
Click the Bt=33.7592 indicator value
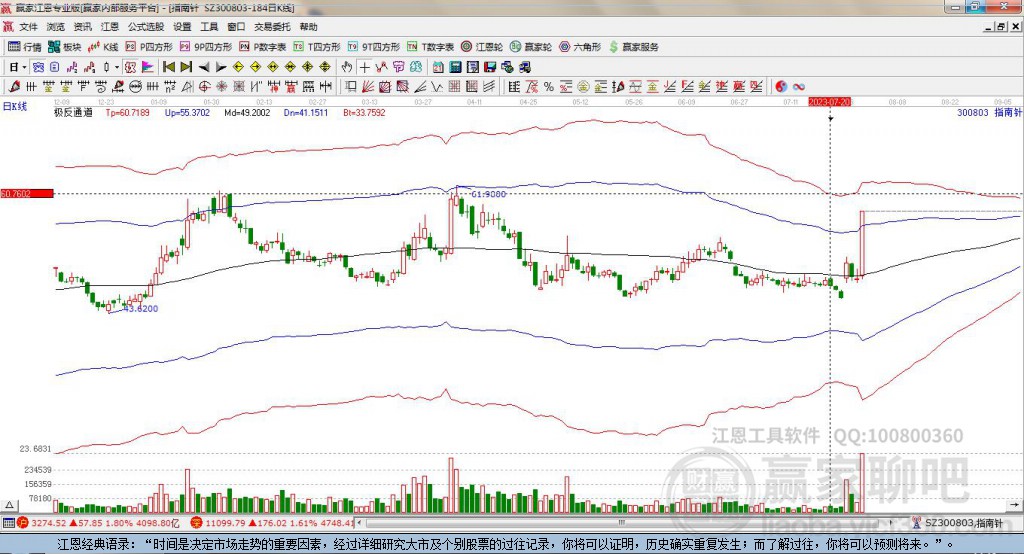tap(364, 112)
